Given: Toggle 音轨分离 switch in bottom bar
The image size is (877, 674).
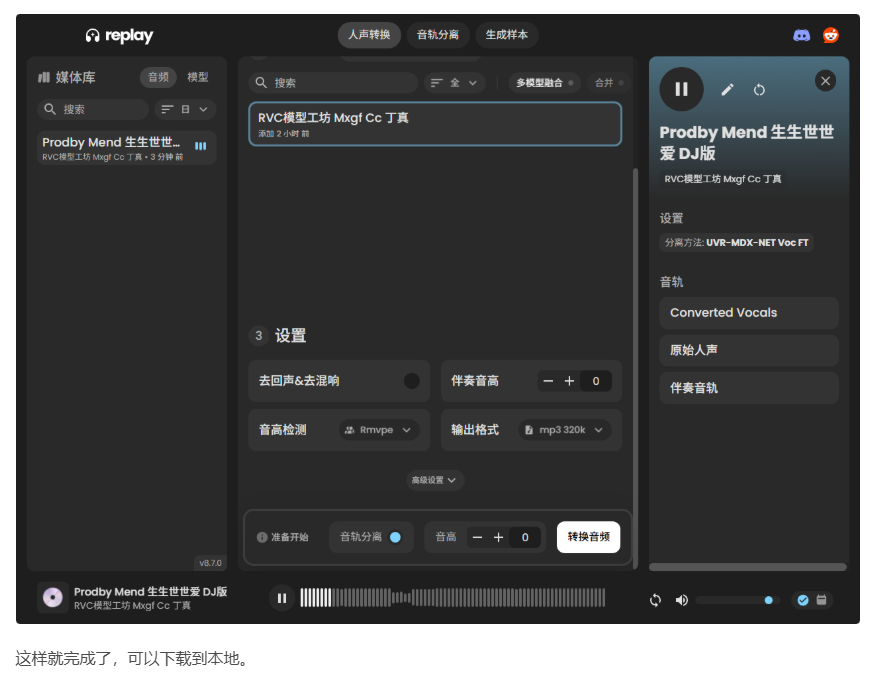Looking at the screenshot, I should [395, 537].
